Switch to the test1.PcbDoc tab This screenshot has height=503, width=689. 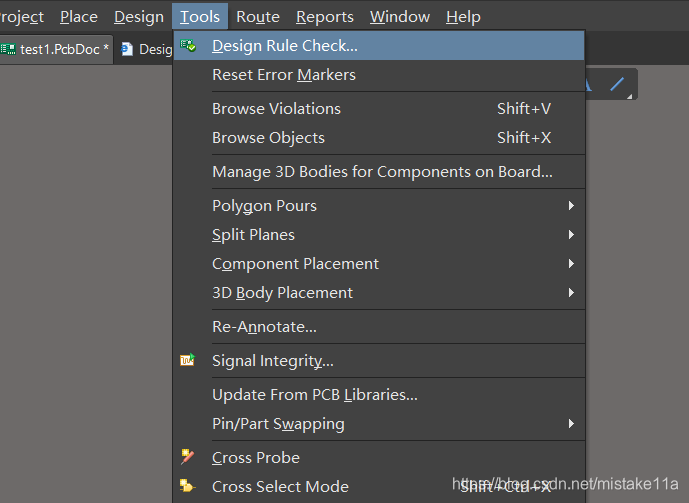coord(62,49)
